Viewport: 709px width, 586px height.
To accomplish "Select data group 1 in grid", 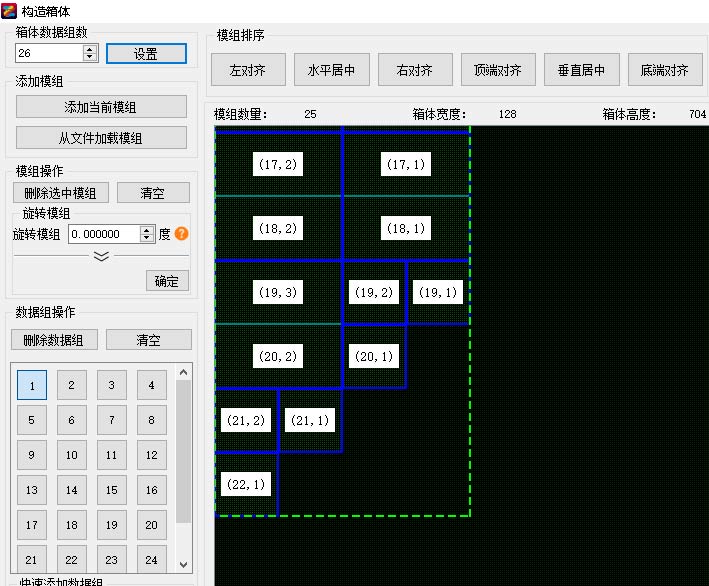I will click(32, 385).
